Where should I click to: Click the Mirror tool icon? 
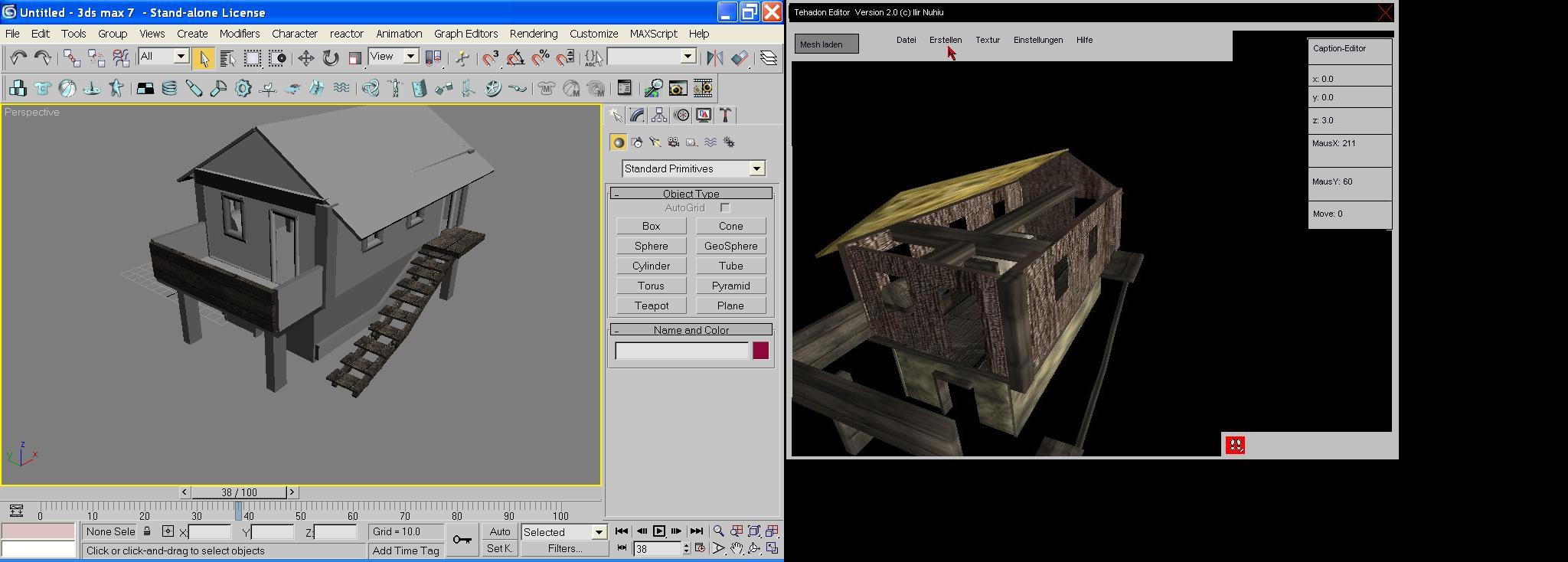(x=714, y=58)
